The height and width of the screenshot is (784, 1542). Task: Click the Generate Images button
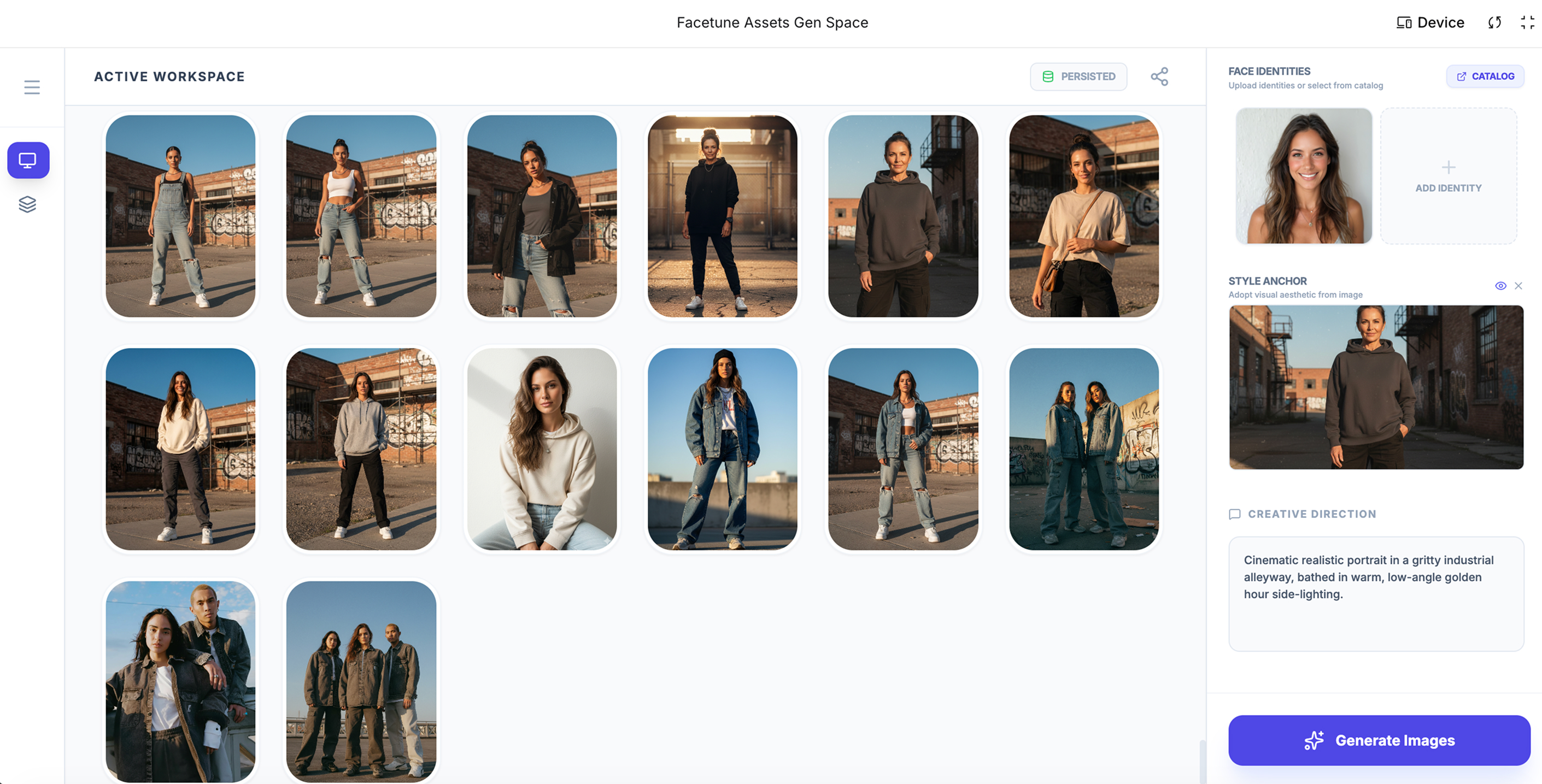point(1379,740)
